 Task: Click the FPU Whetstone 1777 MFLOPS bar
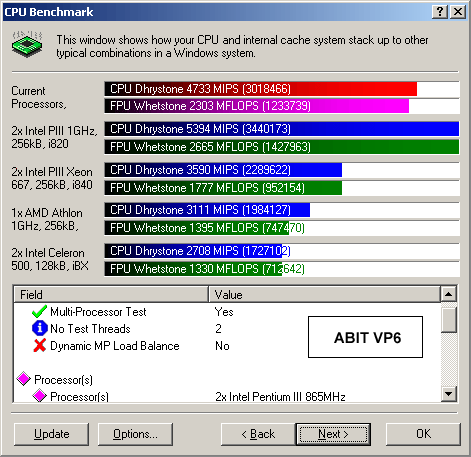click(223, 188)
